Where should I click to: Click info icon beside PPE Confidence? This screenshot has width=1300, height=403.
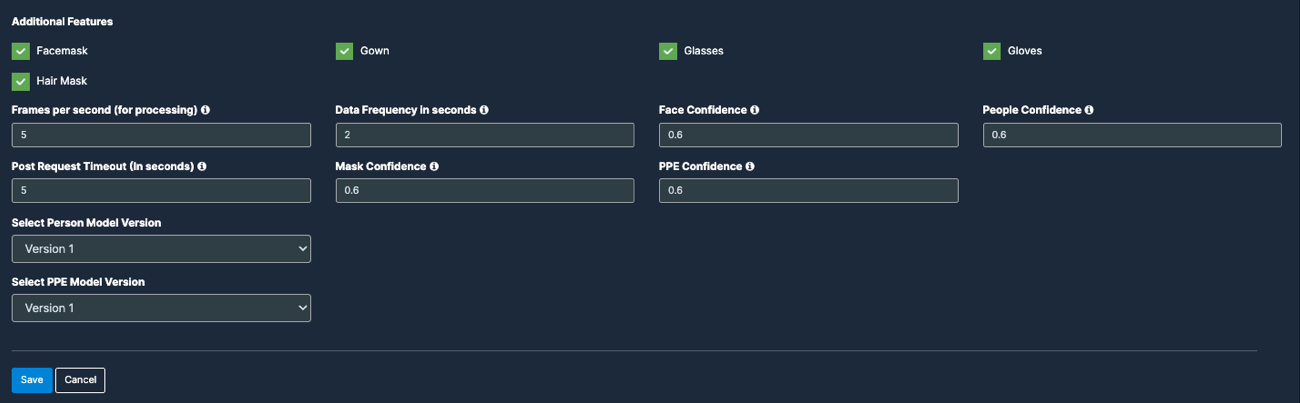click(x=750, y=166)
